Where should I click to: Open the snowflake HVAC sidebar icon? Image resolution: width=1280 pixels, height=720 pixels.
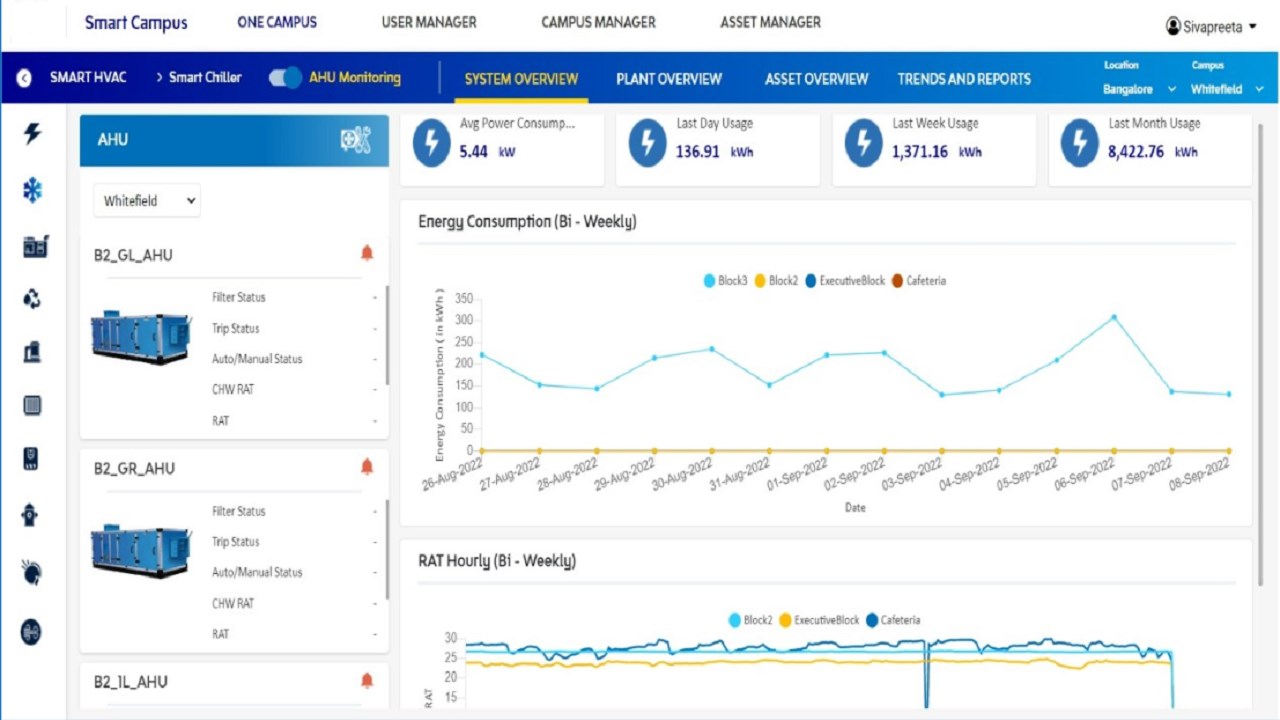(32, 190)
